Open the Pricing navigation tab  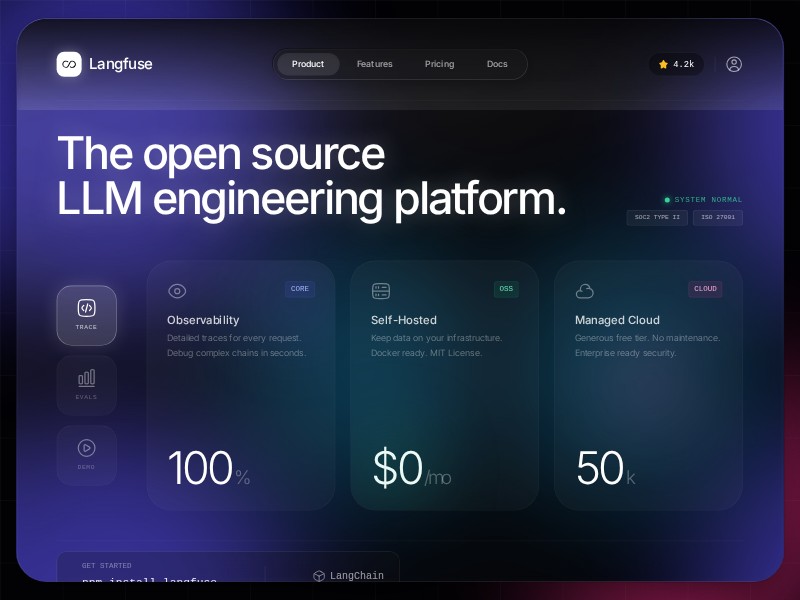(439, 64)
